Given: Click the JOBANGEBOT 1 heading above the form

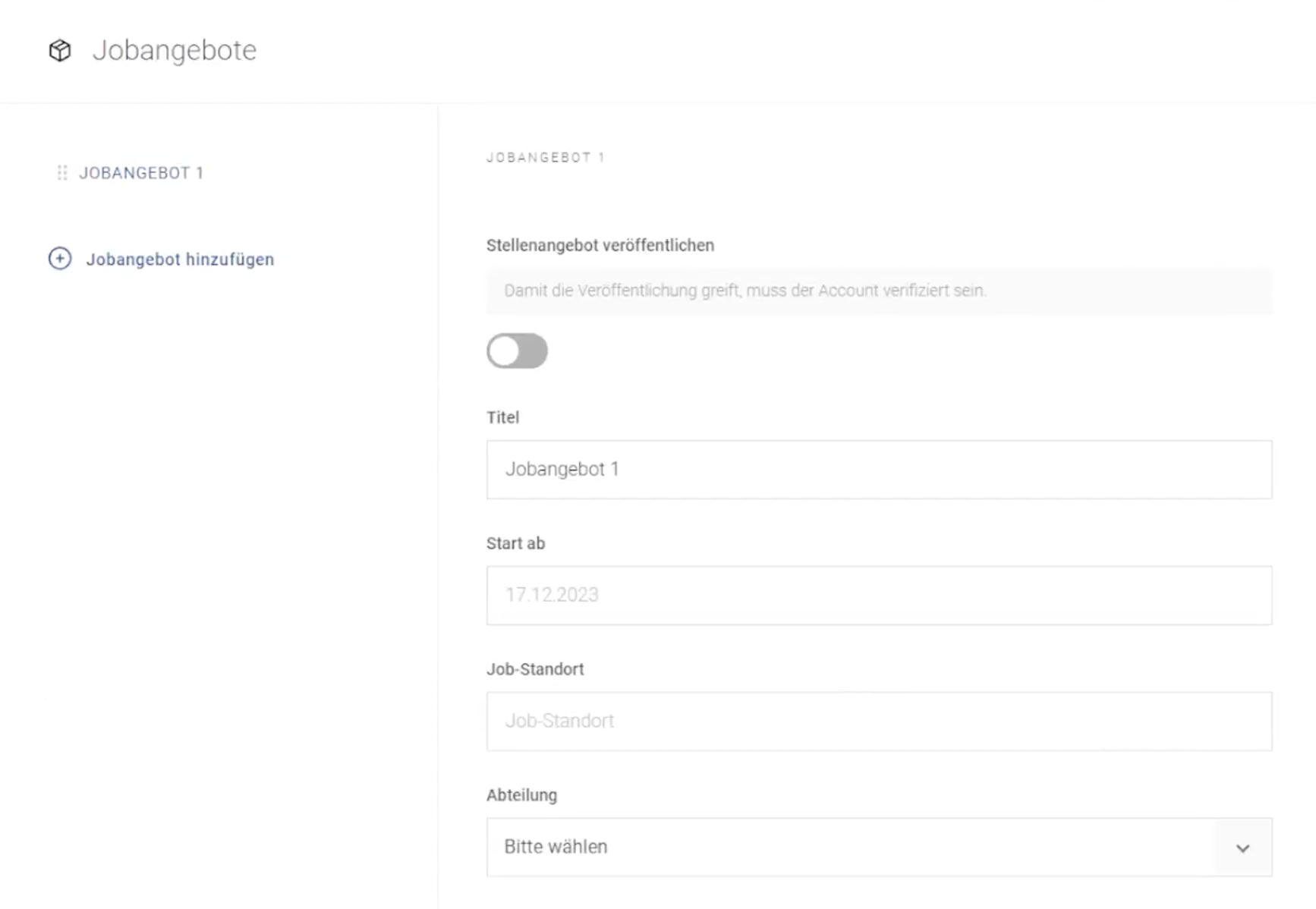Looking at the screenshot, I should [546, 157].
